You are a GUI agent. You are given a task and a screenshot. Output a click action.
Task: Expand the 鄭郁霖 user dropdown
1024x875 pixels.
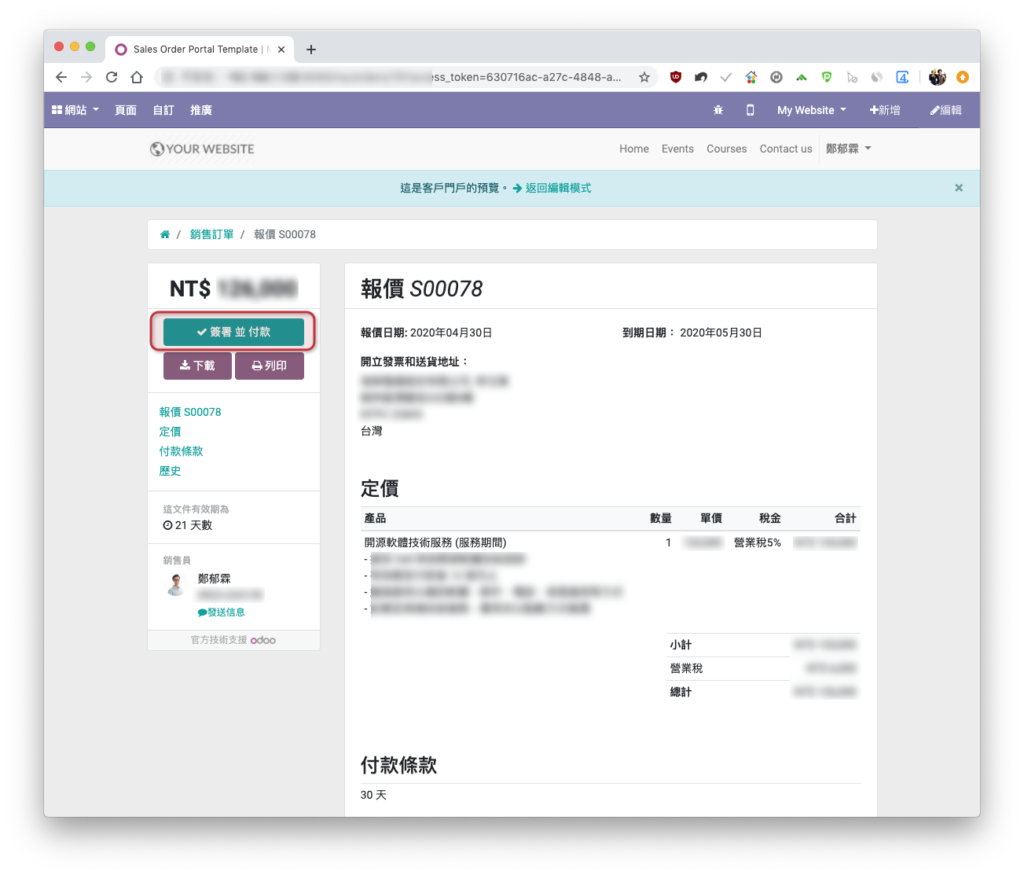click(848, 149)
